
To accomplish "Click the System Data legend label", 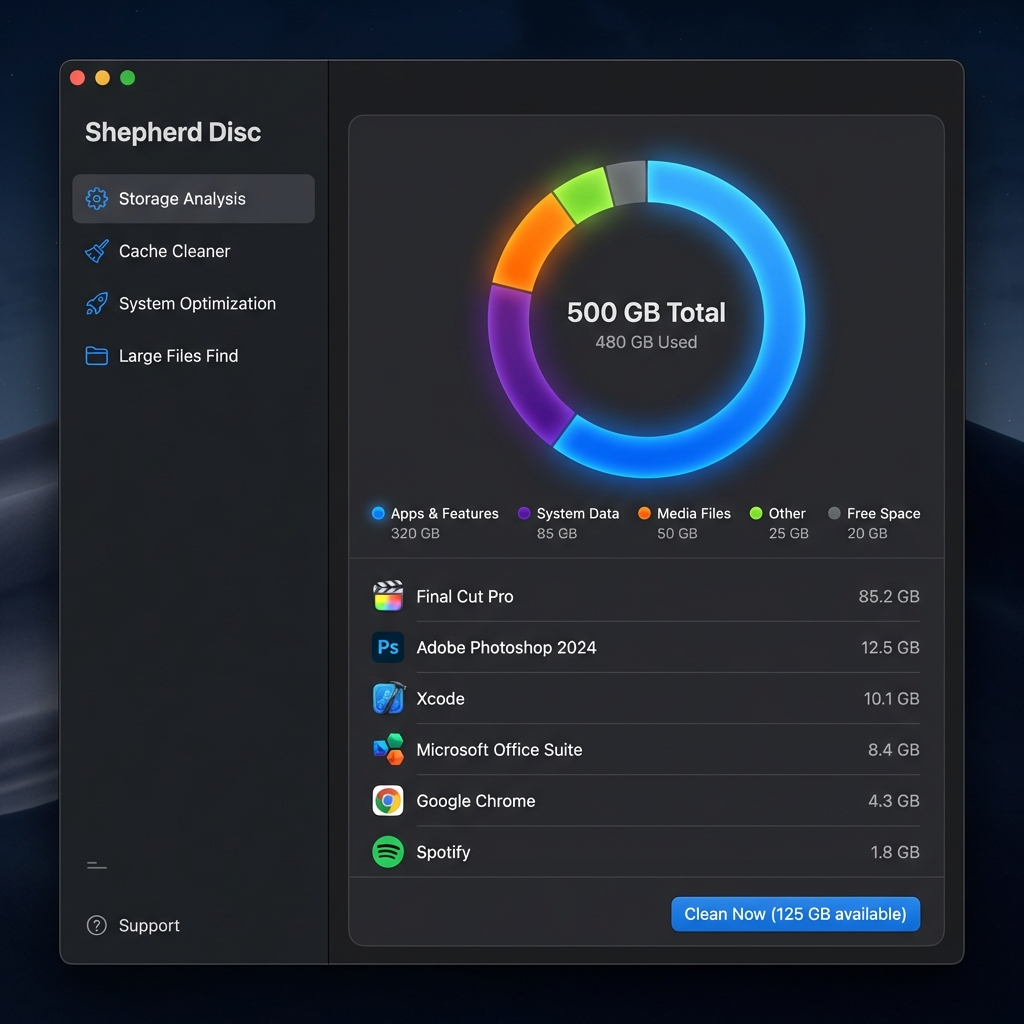I will (578, 513).
